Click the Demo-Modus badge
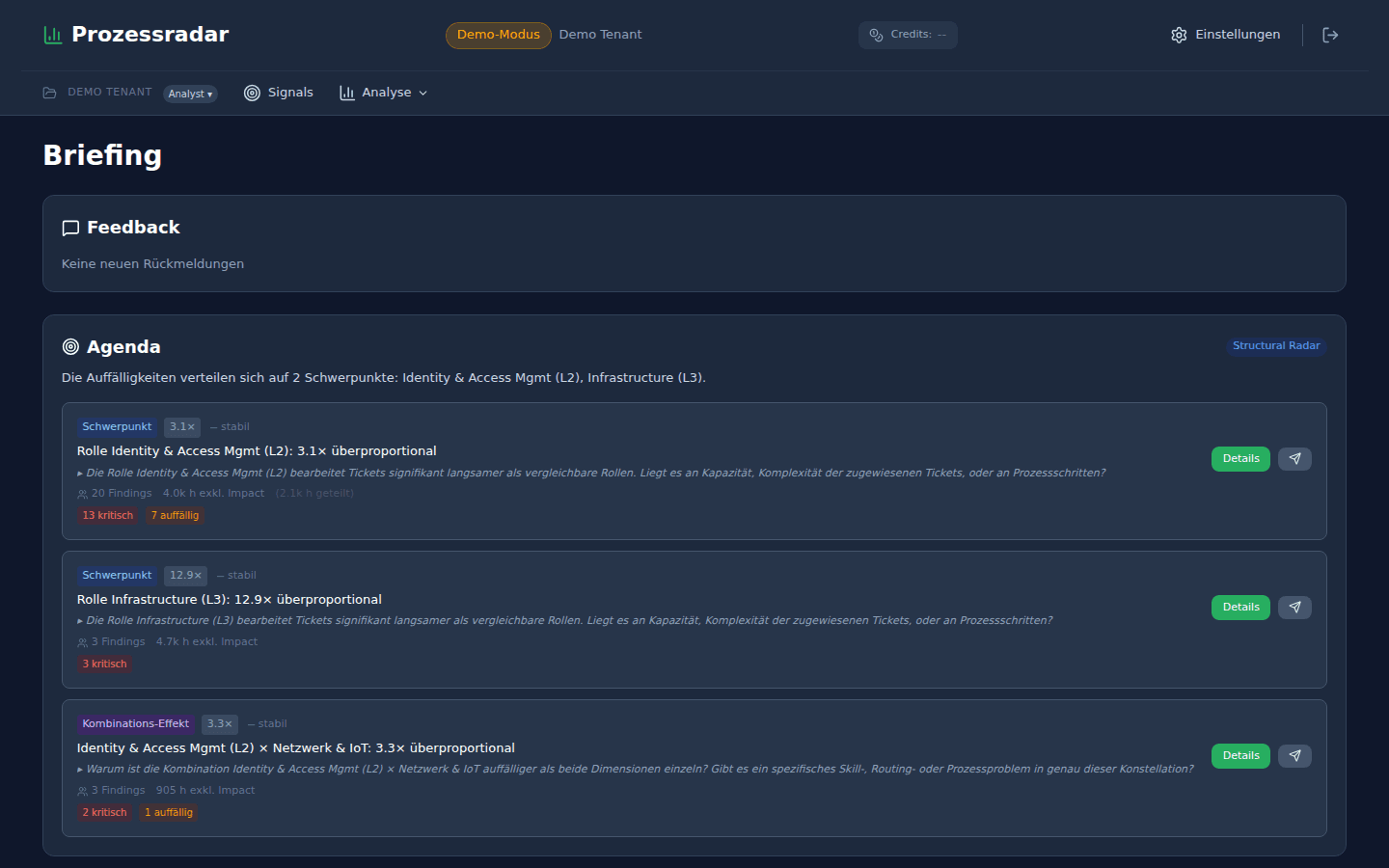Image resolution: width=1389 pixels, height=868 pixels. point(498,35)
